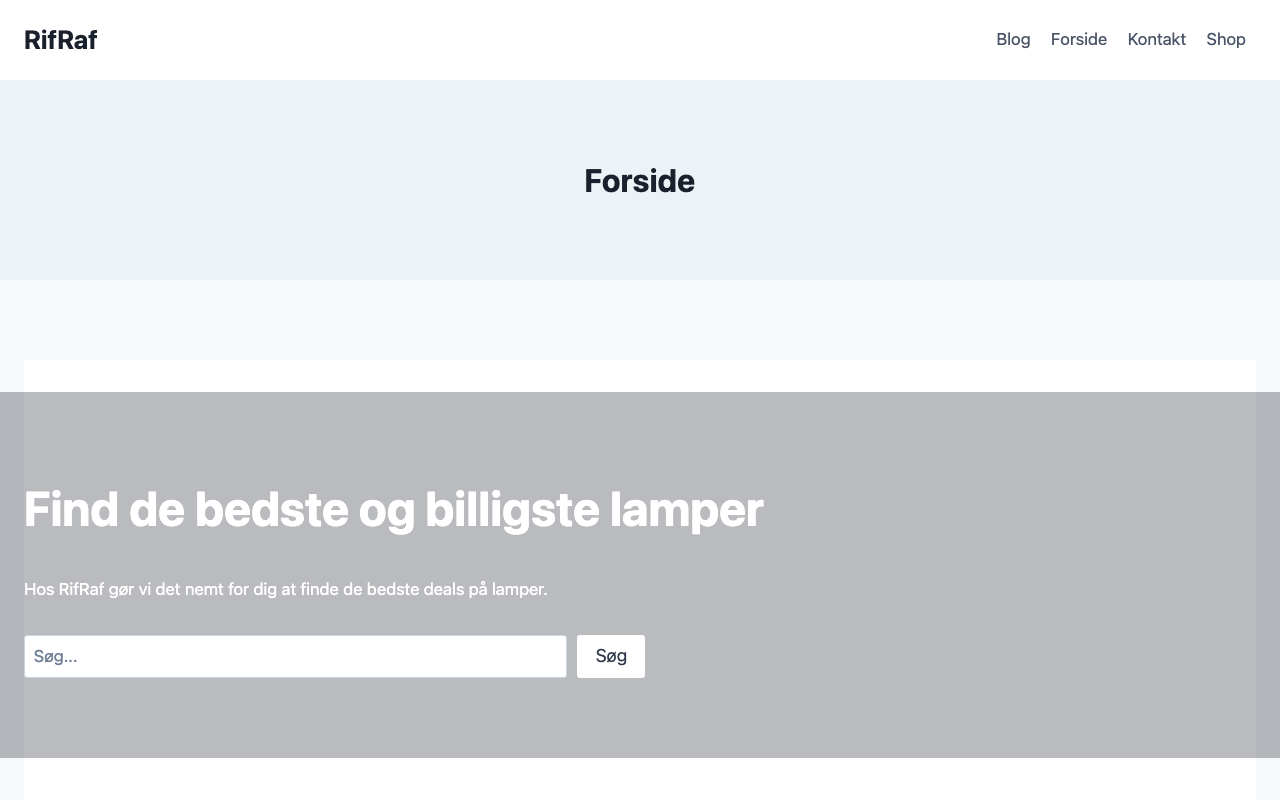The height and width of the screenshot is (800, 1280).
Task: Focus the Søg... search field
Action: 295,657
